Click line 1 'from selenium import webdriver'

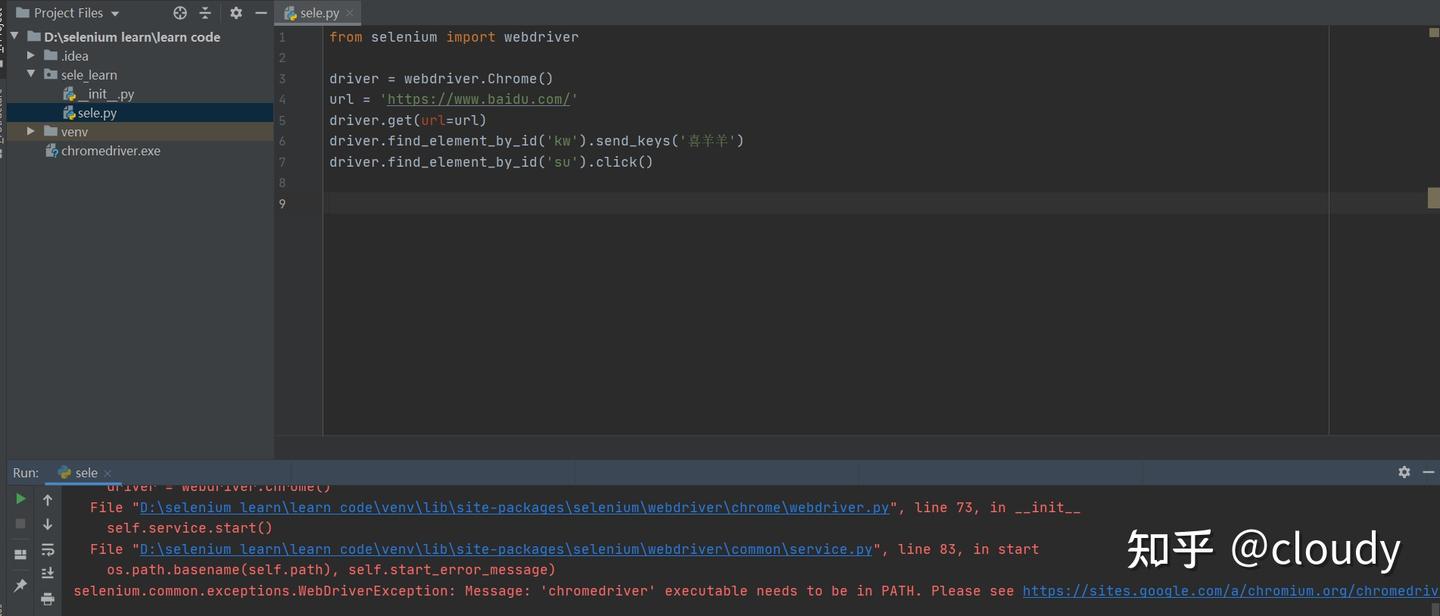(454, 37)
